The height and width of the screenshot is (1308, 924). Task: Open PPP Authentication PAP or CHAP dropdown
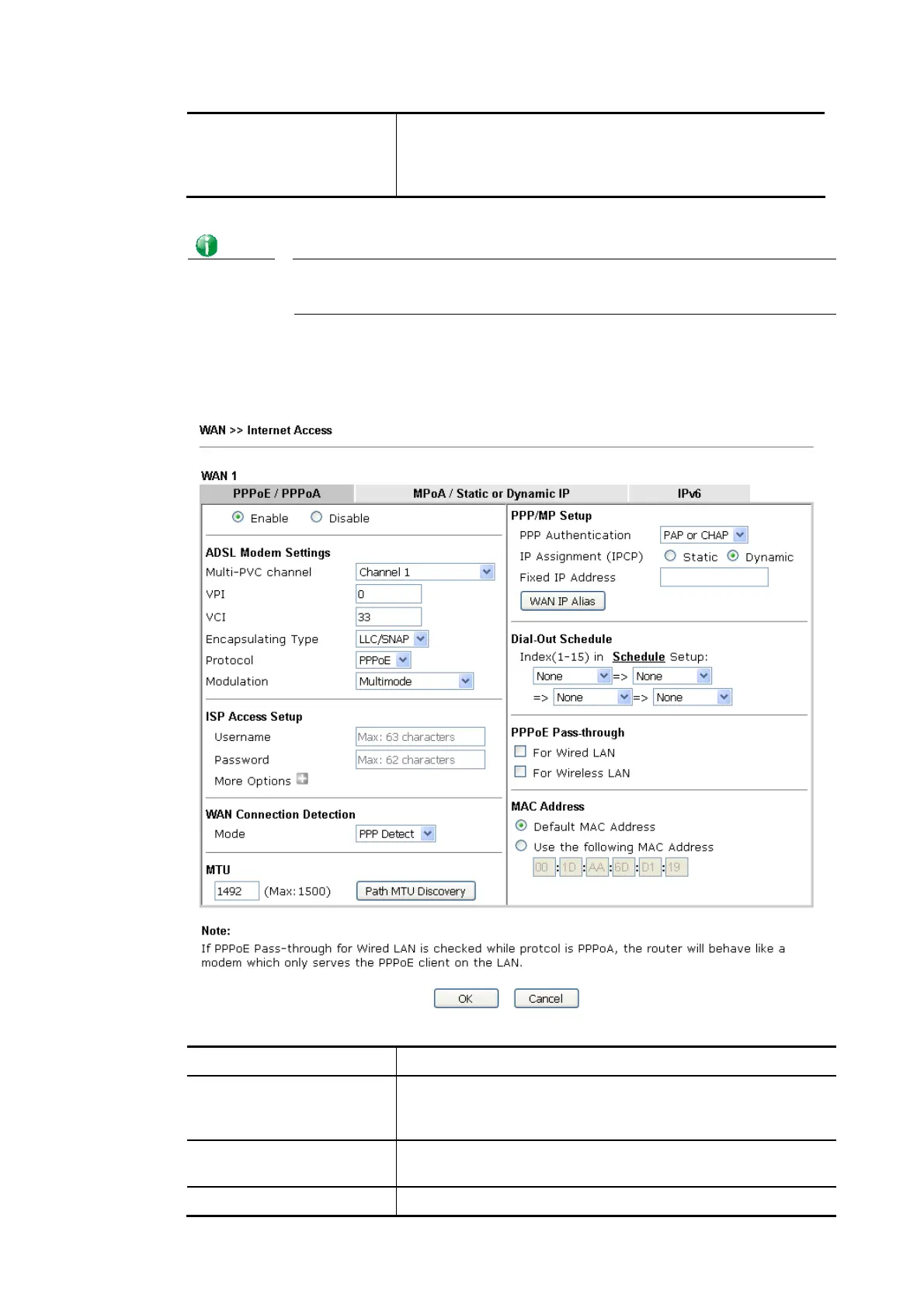click(x=704, y=535)
